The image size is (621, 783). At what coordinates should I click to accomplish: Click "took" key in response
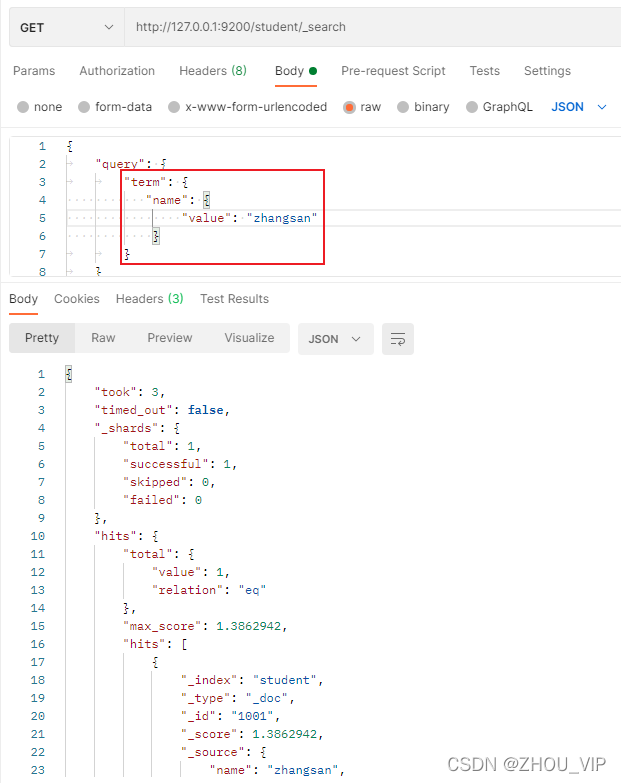click(x=116, y=392)
